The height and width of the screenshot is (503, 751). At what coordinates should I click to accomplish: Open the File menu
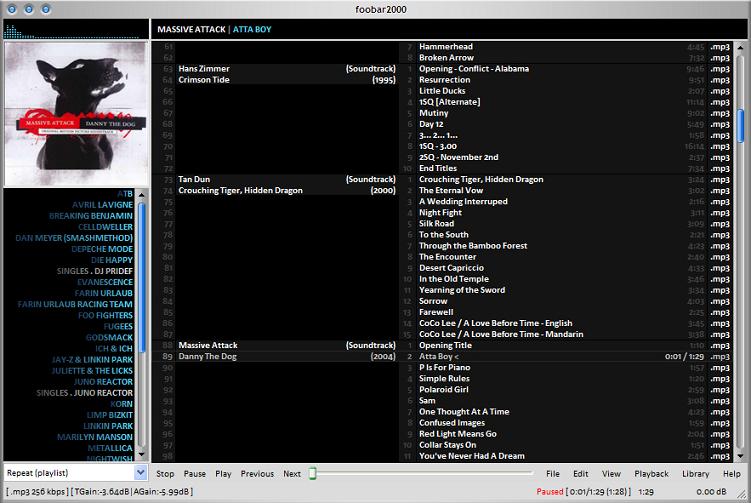coord(553,474)
